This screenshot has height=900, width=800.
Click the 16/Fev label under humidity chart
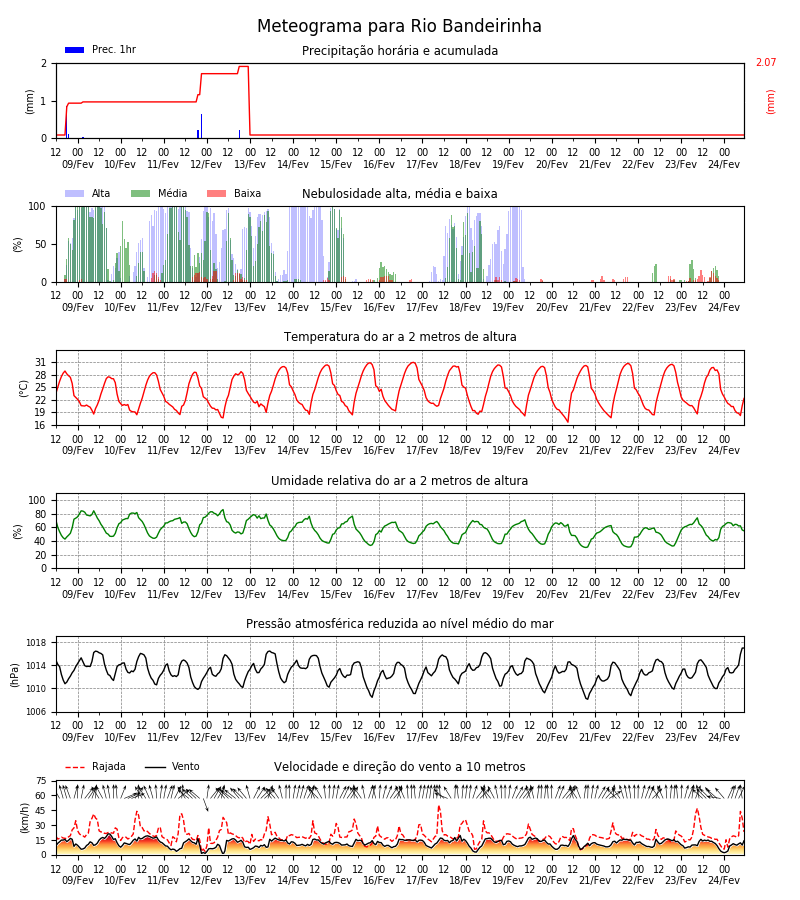379,594
